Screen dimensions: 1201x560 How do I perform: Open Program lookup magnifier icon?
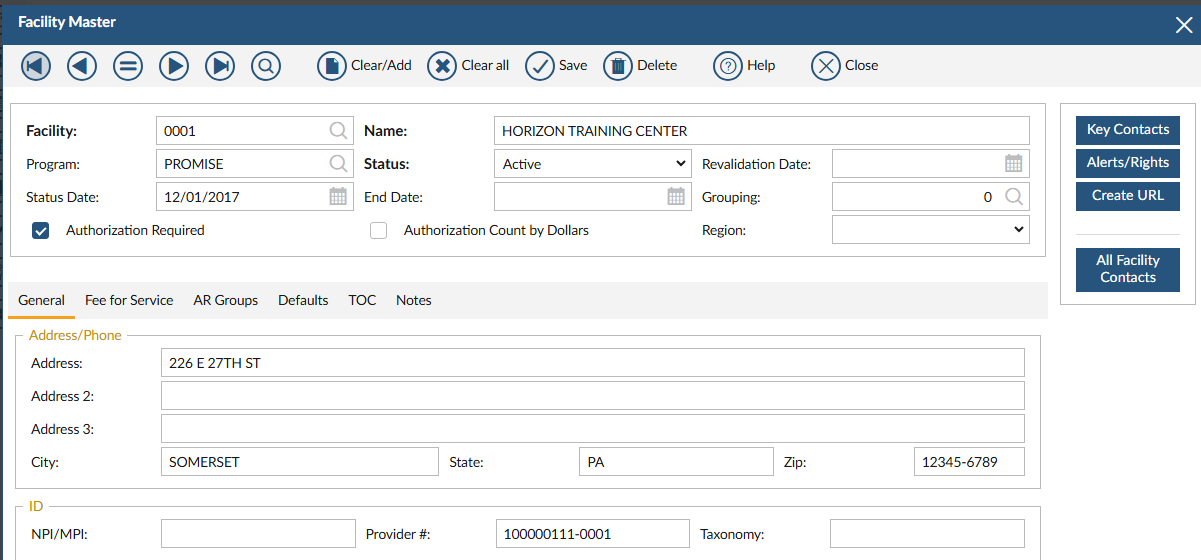pyautogui.click(x=339, y=163)
